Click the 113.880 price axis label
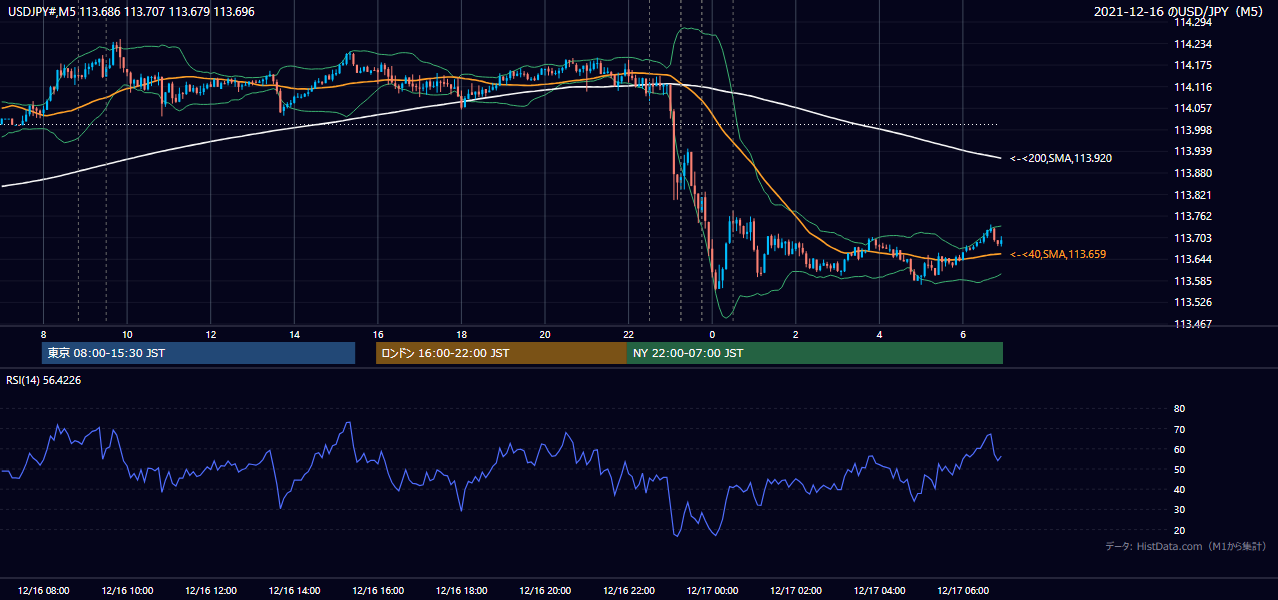 coord(1193,173)
